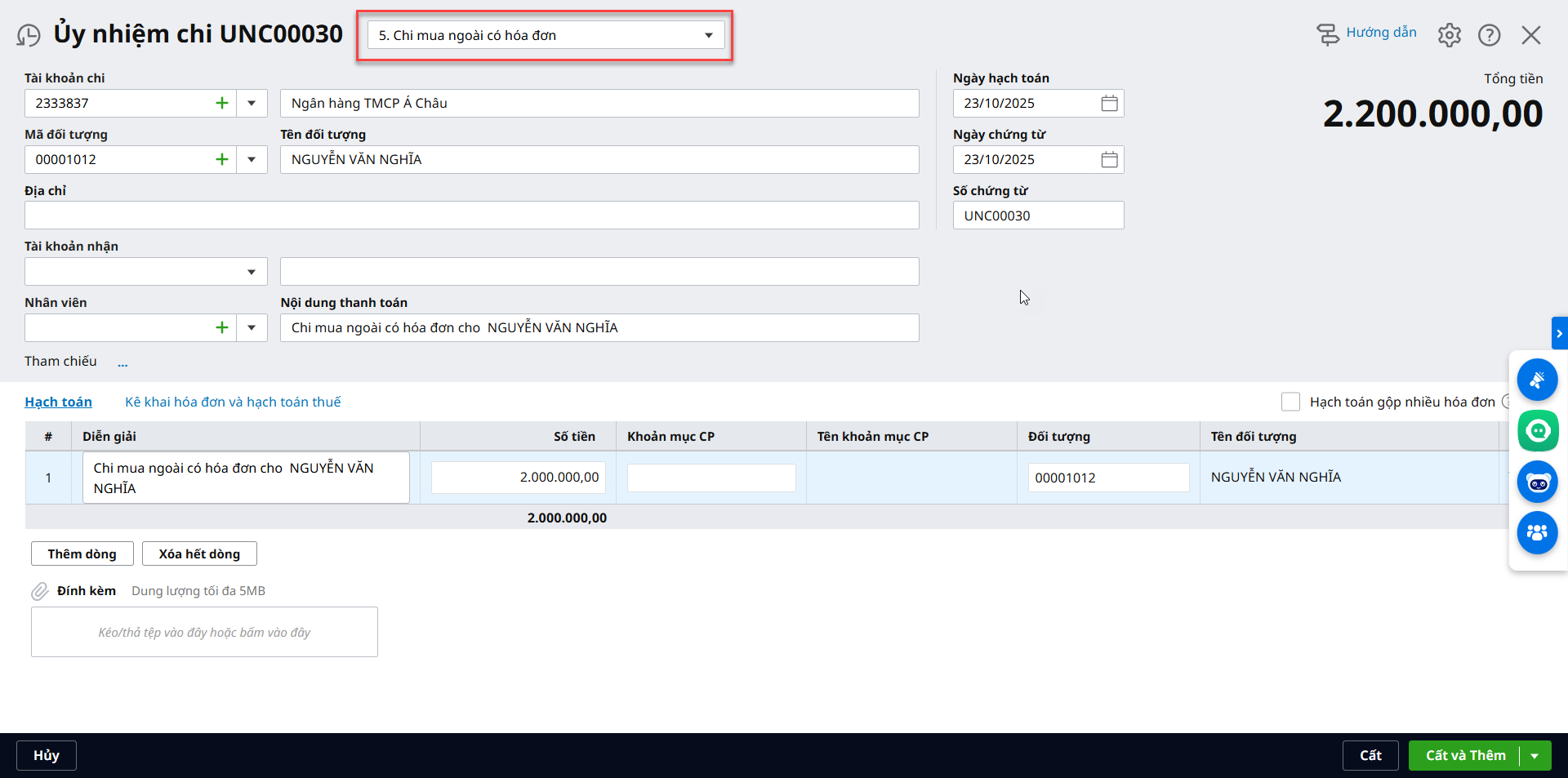Click the robot assistant floating icon
The width and height of the screenshot is (1568, 778).
(1538, 482)
